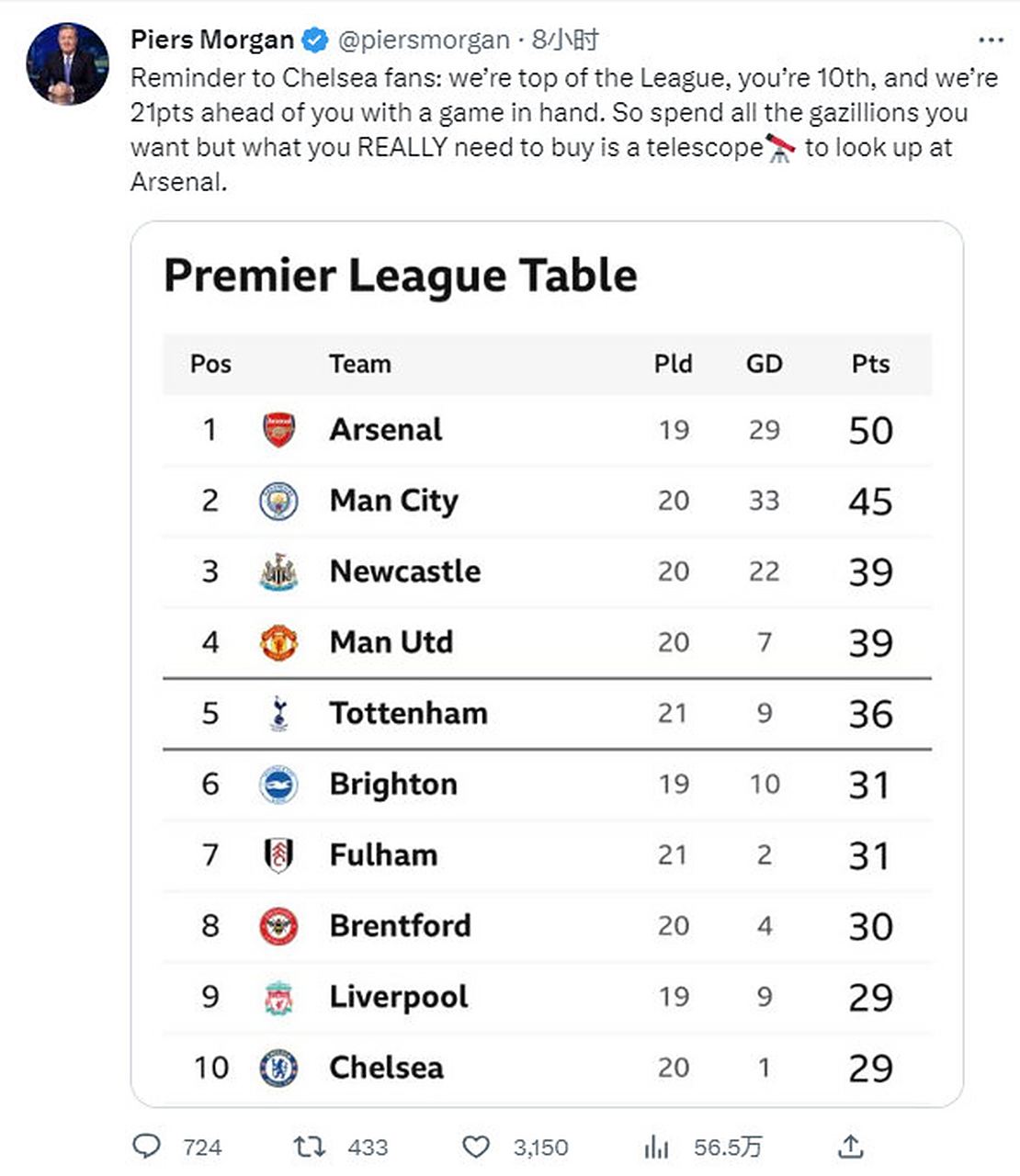This screenshot has height=1176, width=1020.
Task: Open the tweet timestamp link
Action: [x=565, y=40]
